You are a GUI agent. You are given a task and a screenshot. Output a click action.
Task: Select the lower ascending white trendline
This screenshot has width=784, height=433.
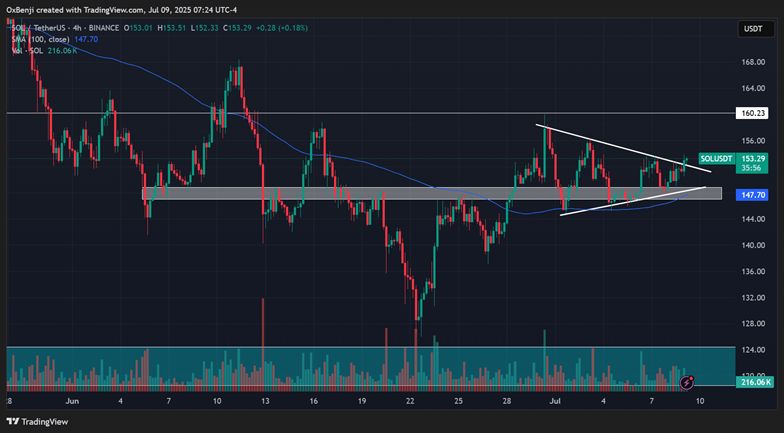point(630,200)
